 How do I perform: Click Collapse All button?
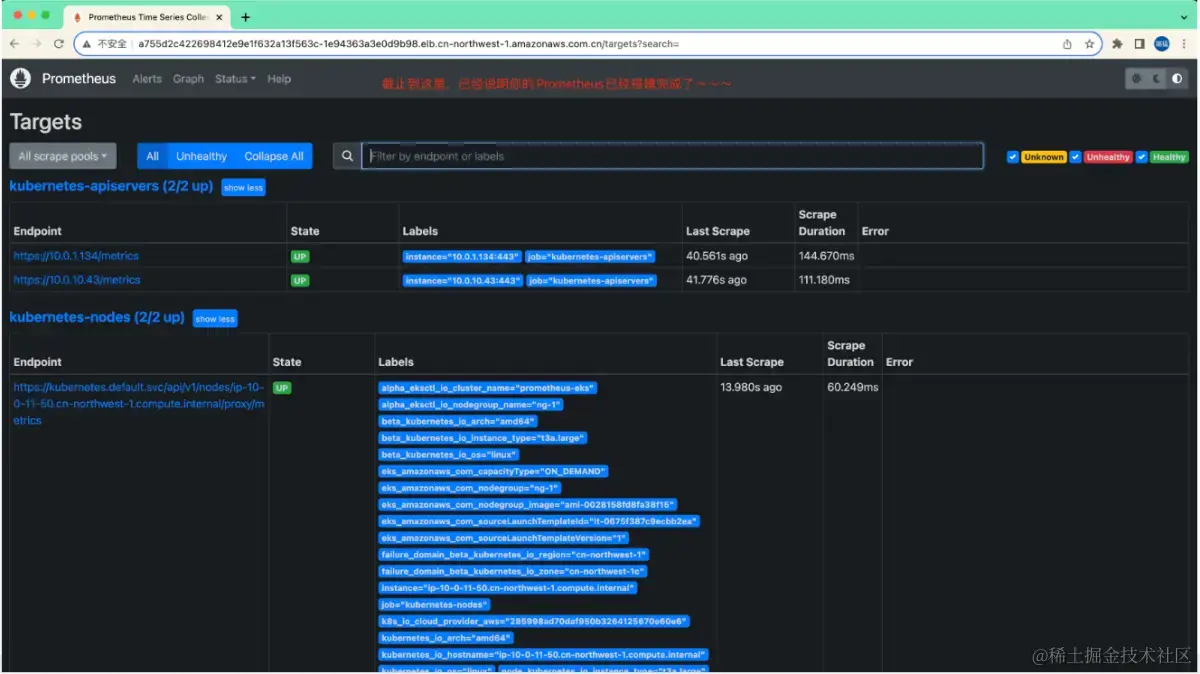coord(274,156)
